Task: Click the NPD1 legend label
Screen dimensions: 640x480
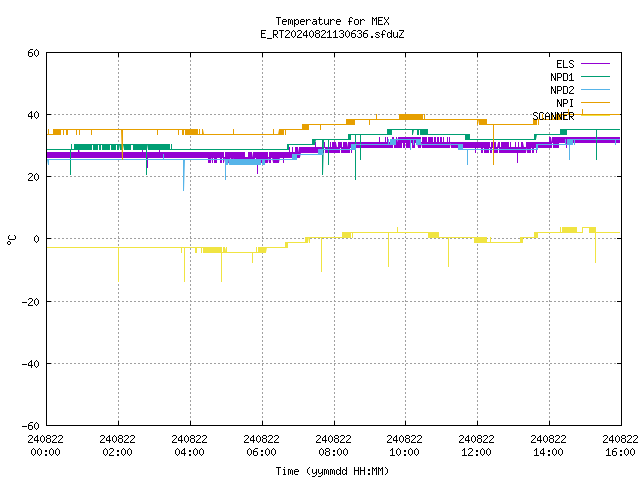Action: point(562,77)
